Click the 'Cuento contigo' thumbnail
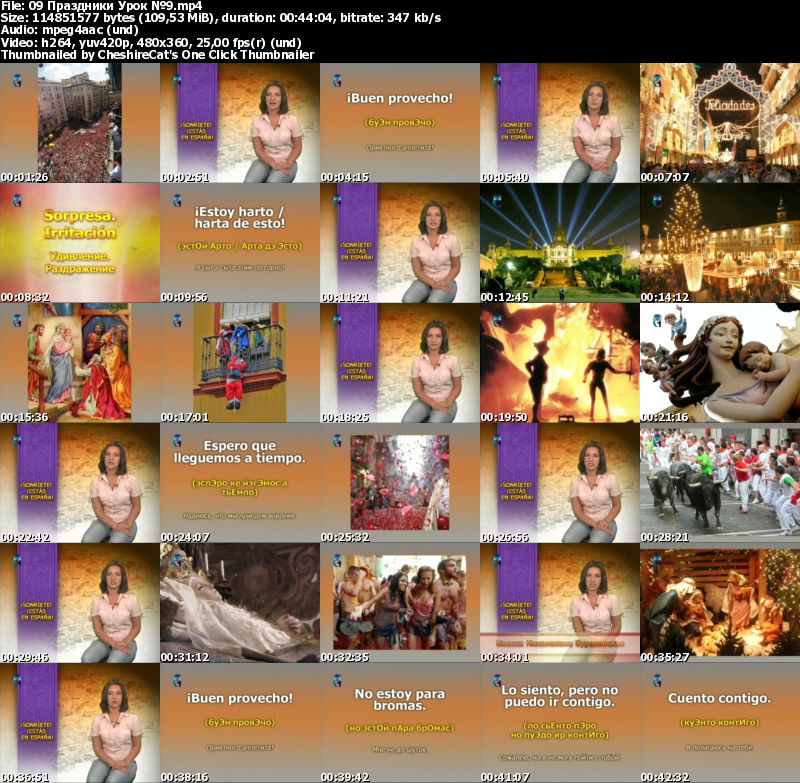 (x=719, y=723)
